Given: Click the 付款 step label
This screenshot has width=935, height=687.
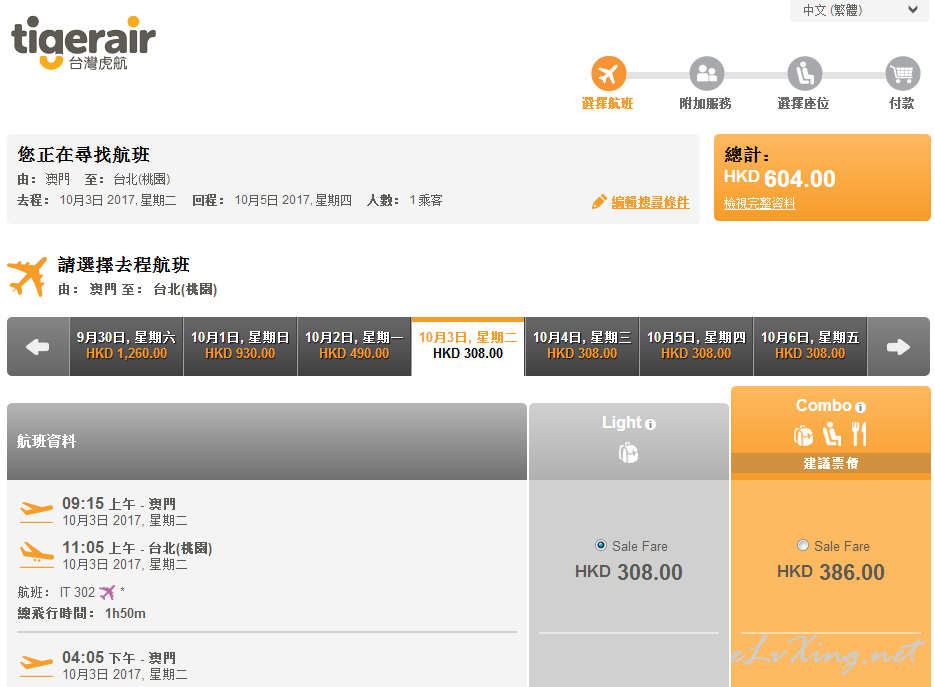Looking at the screenshot, I should coord(902,104).
